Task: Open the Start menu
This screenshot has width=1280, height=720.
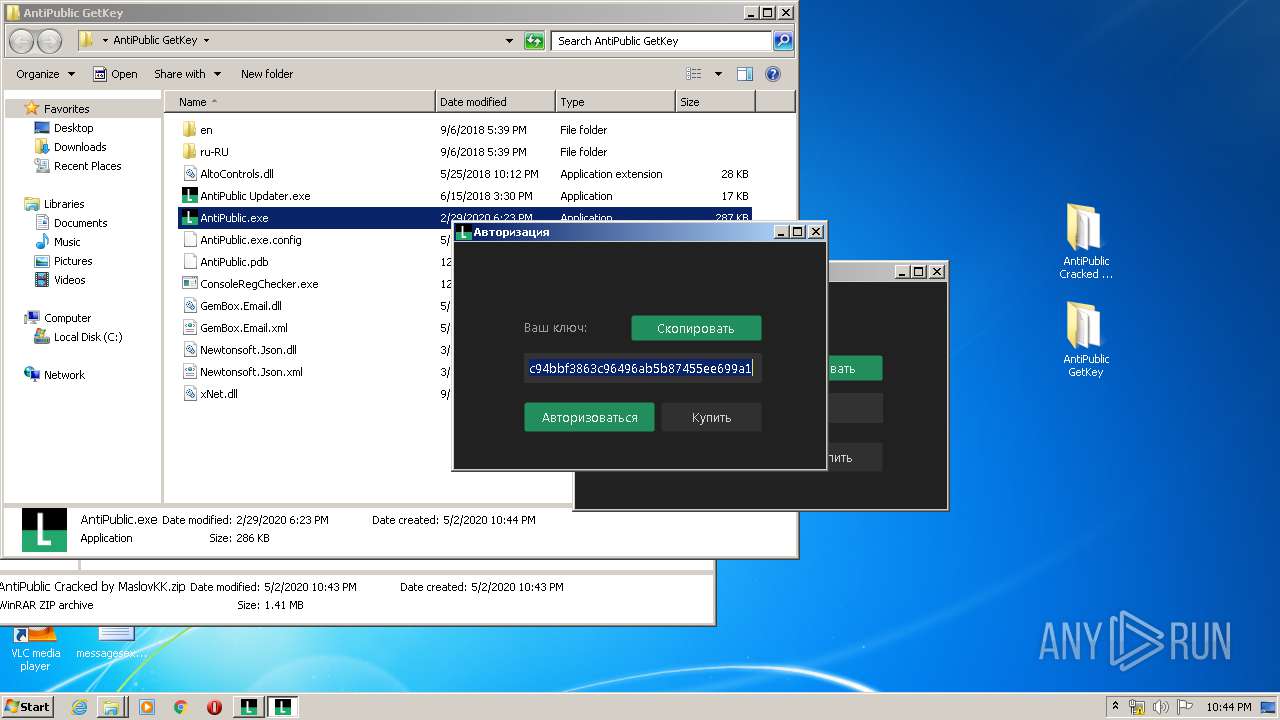Action: [28, 707]
